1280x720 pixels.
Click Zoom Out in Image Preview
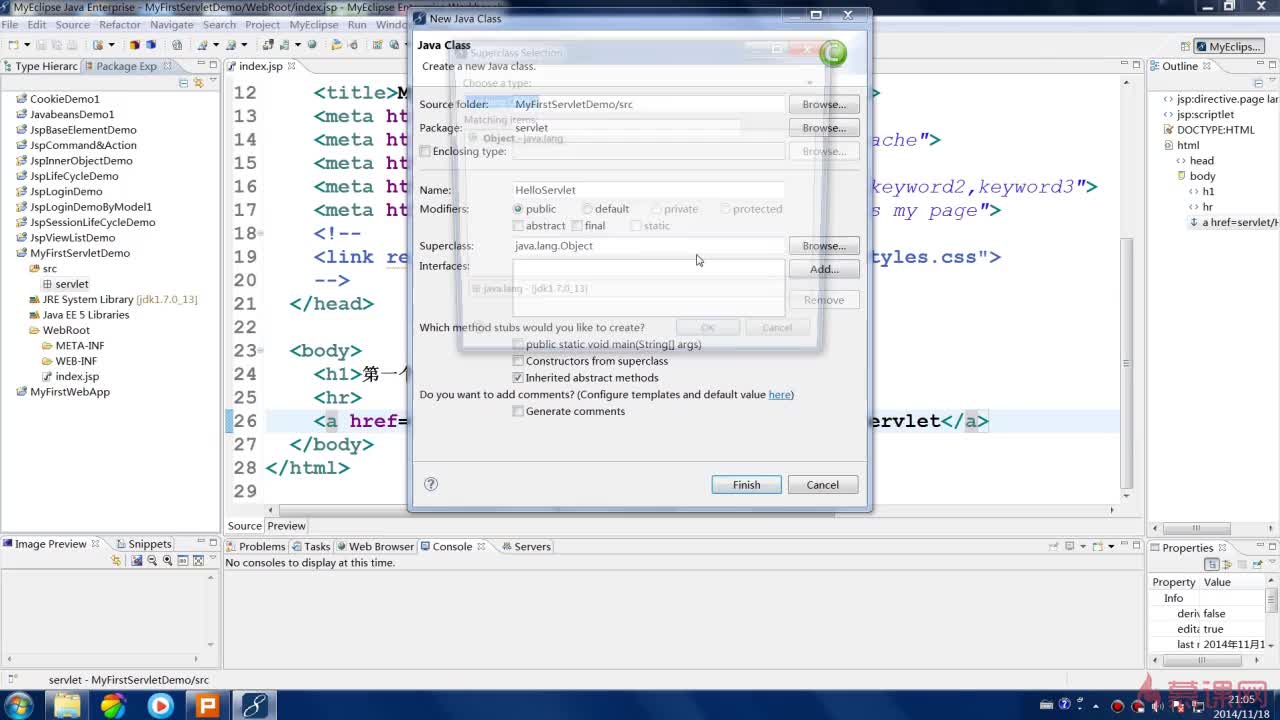click(x=152, y=561)
